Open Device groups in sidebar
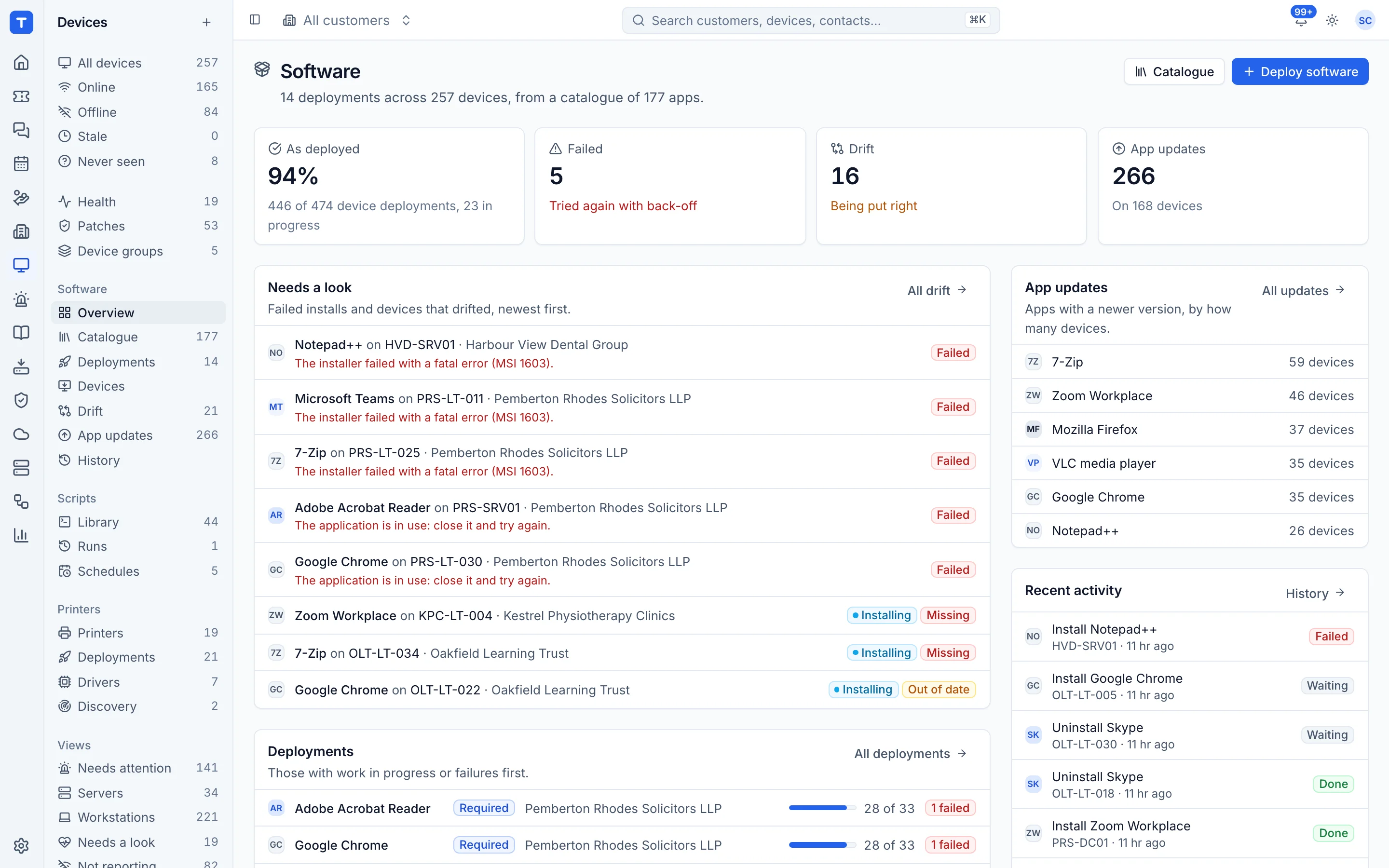This screenshot has width=1389, height=868. (x=138, y=251)
